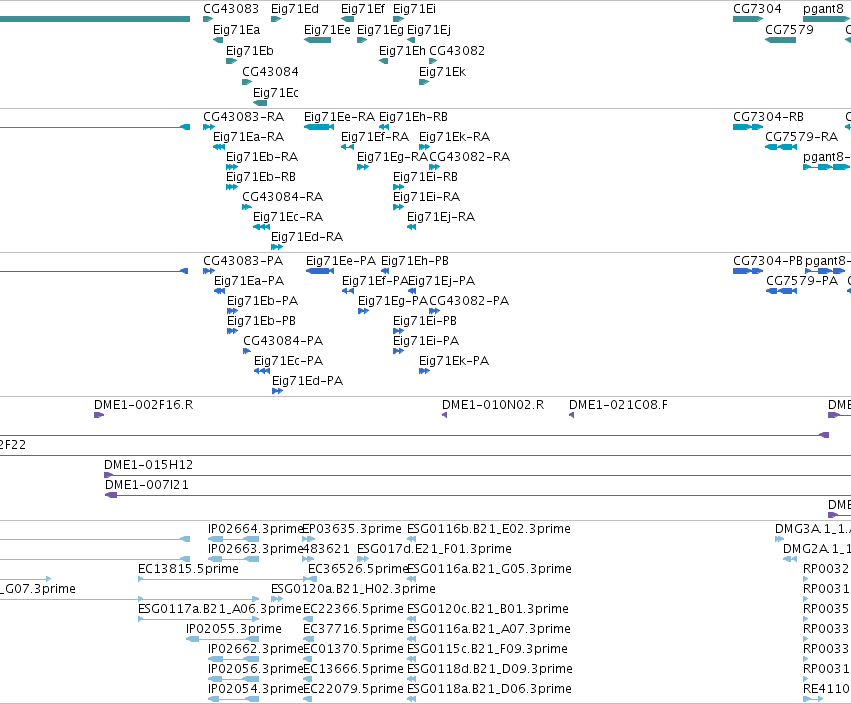Click the DME1-015H12 clone label
This screenshot has width=851, height=704.
click(149, 465)
